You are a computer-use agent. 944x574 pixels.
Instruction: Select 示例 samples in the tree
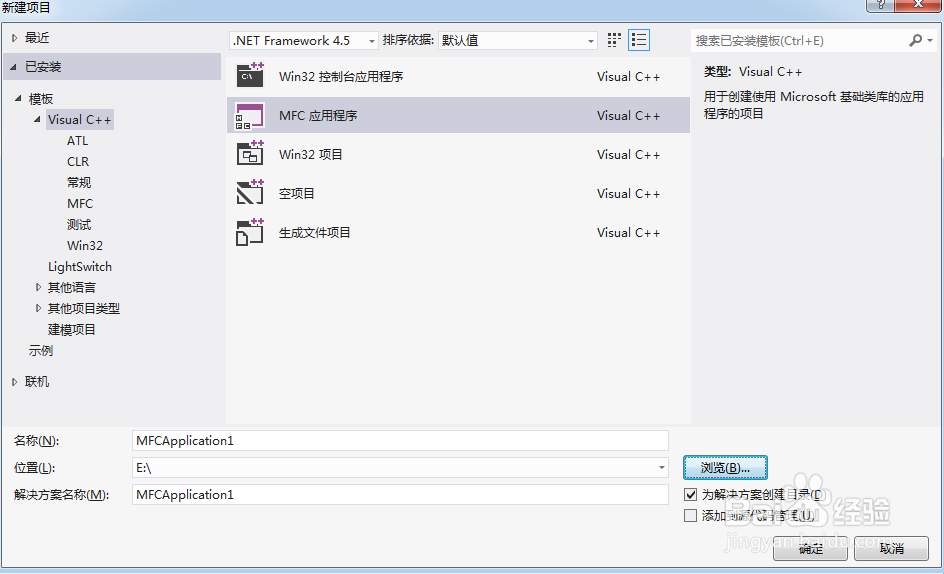pos(41,351)
